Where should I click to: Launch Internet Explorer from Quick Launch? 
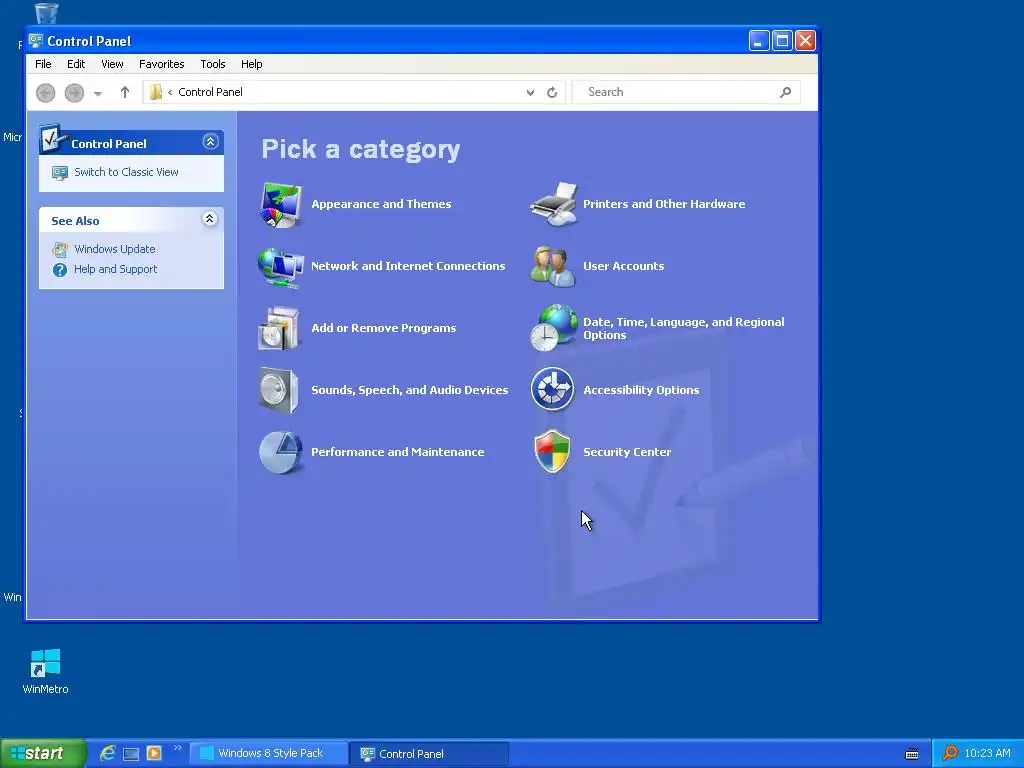[x=108, y=753]
